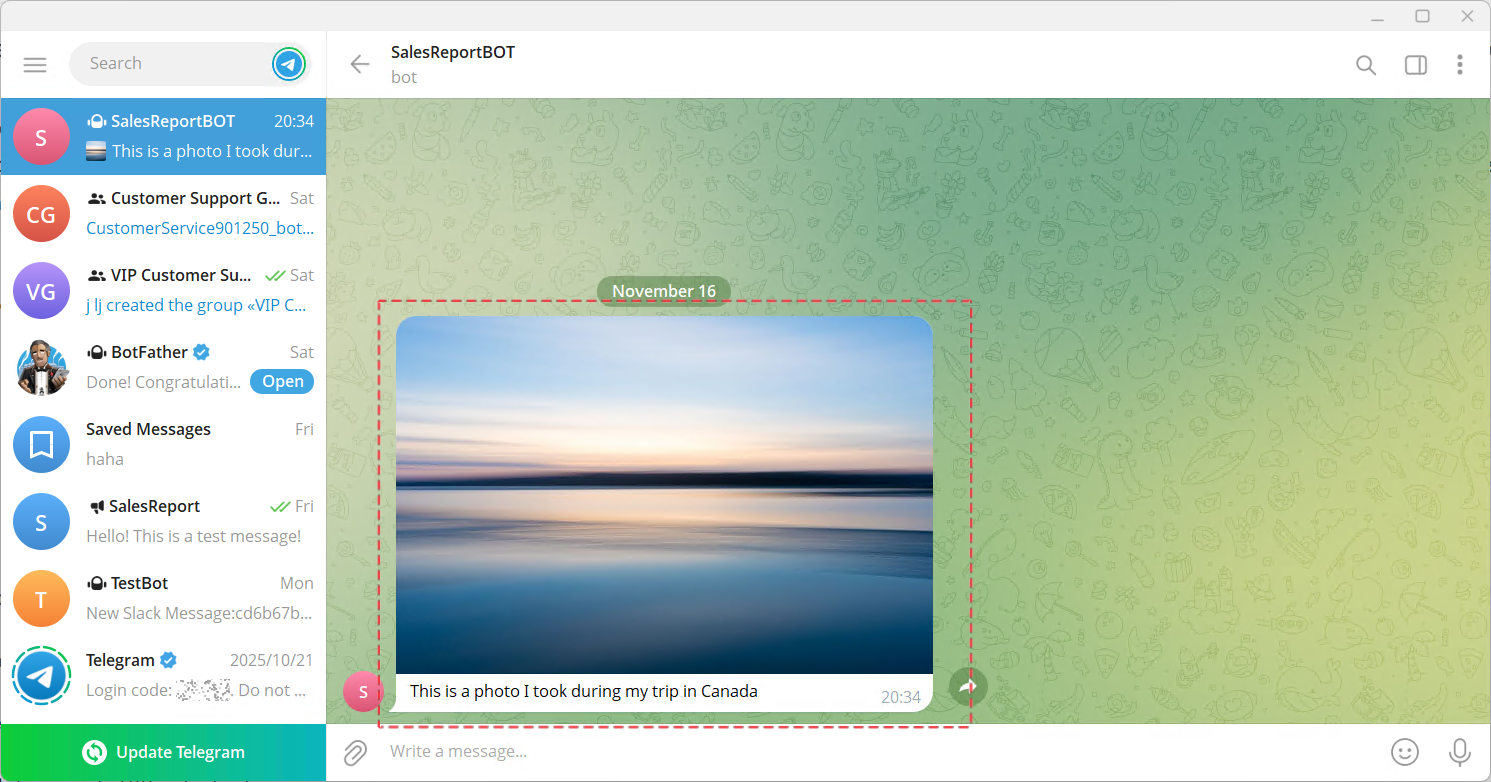Forward the photo using the share arrow
This screenshot has height=782, width=1491.
click(967, 687)
